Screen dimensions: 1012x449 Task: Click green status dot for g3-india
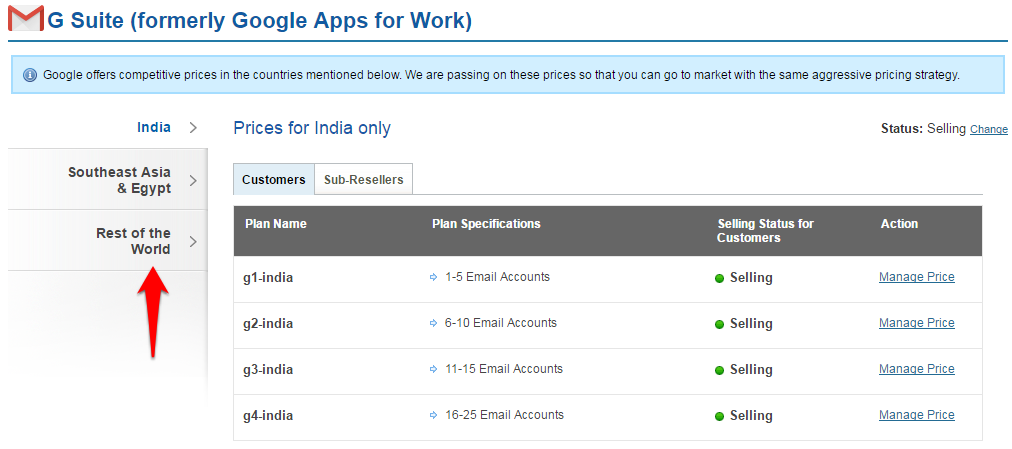(719, 370)
